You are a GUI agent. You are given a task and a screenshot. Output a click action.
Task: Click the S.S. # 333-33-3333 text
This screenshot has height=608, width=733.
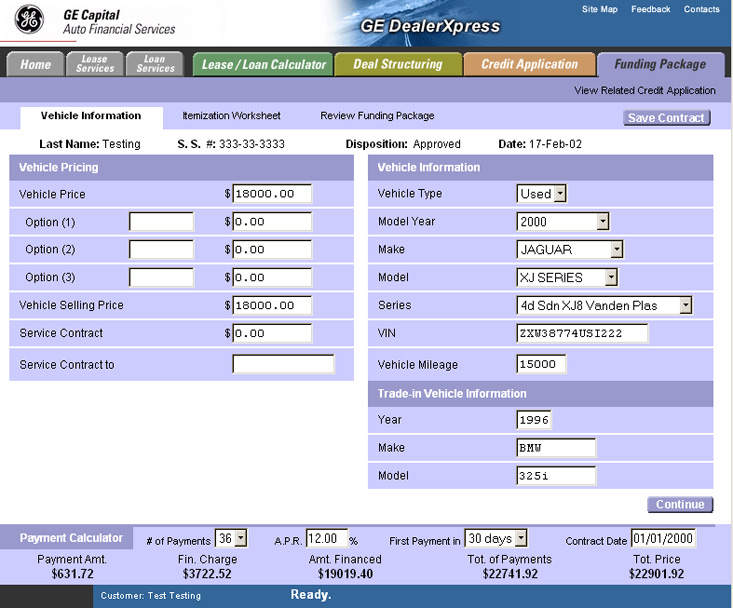[x=231, y=144]
